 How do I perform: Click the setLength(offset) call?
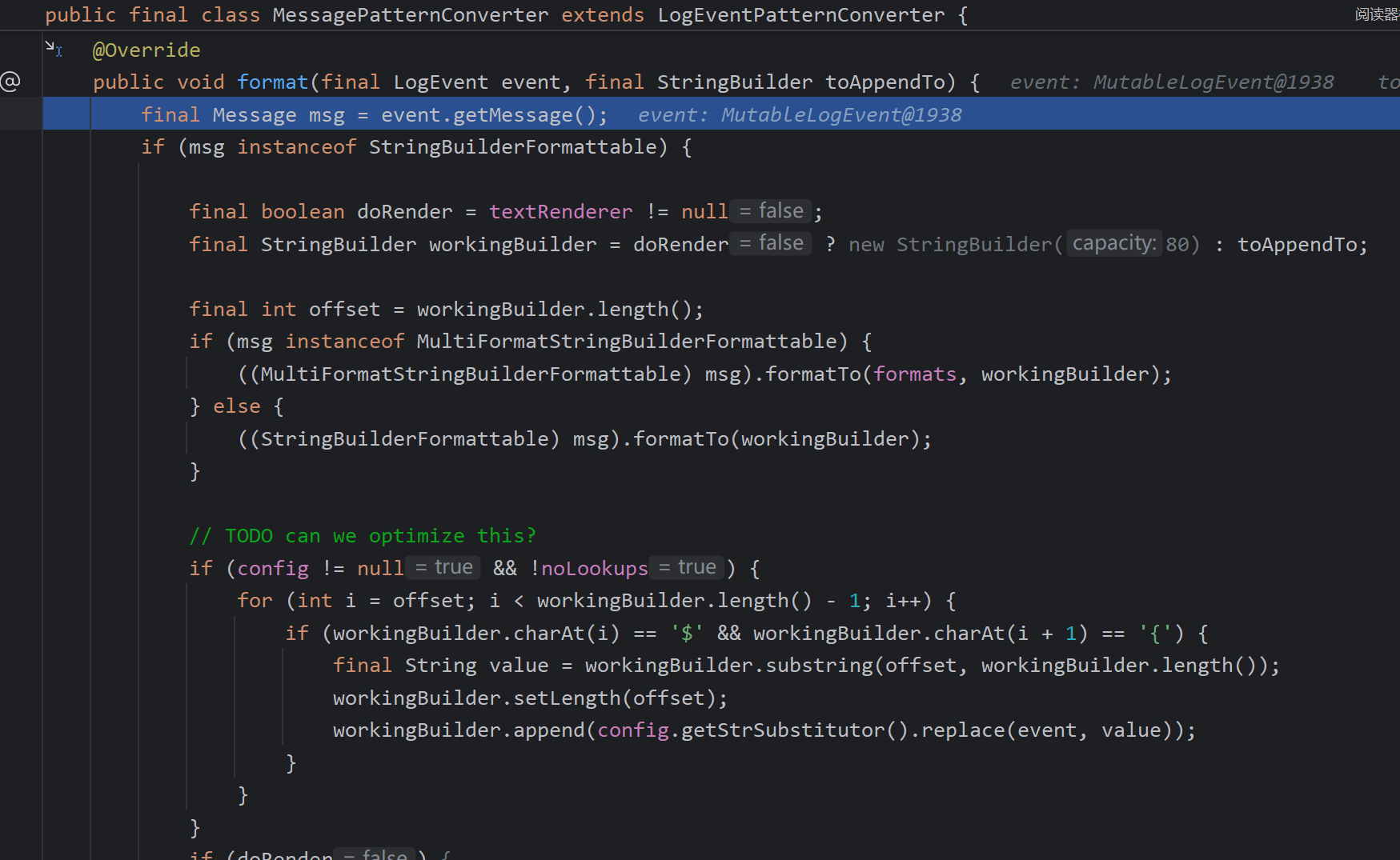point(615,698)
